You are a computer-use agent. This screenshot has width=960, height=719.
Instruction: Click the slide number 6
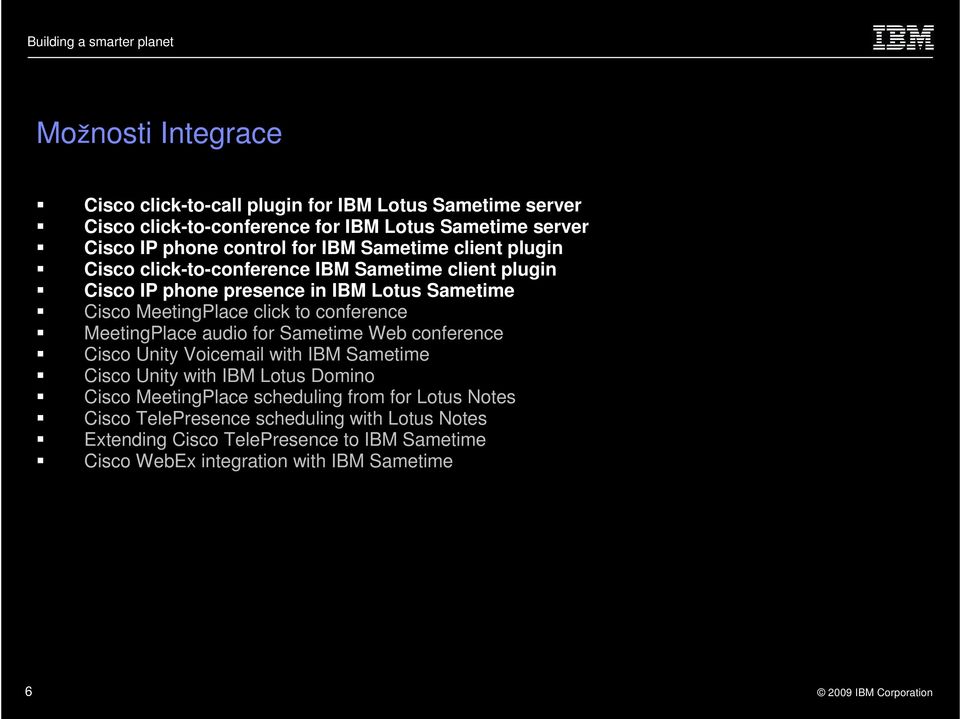pos(29,691)
